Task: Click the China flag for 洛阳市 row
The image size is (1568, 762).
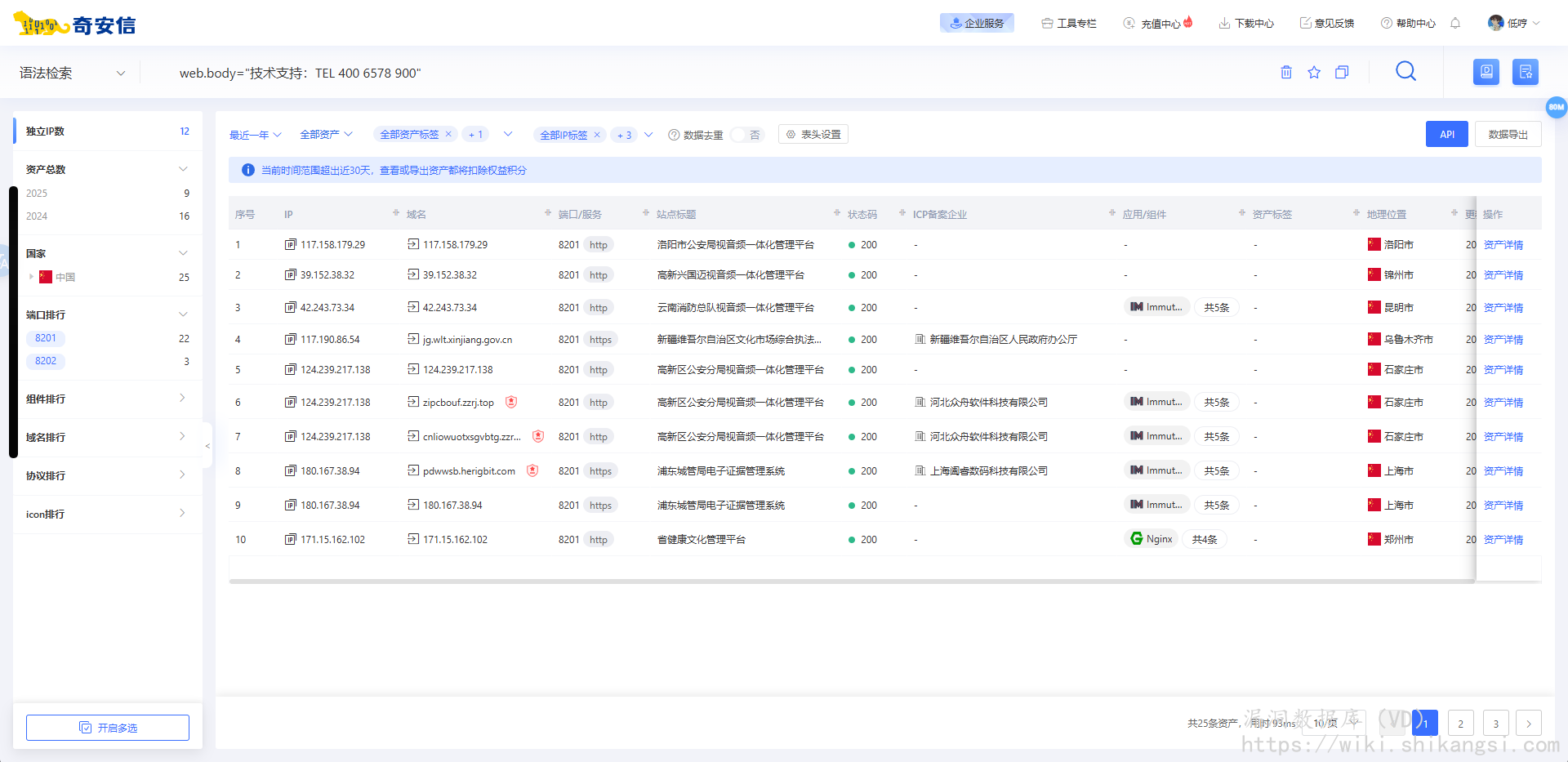Action: coord(1374,244)
